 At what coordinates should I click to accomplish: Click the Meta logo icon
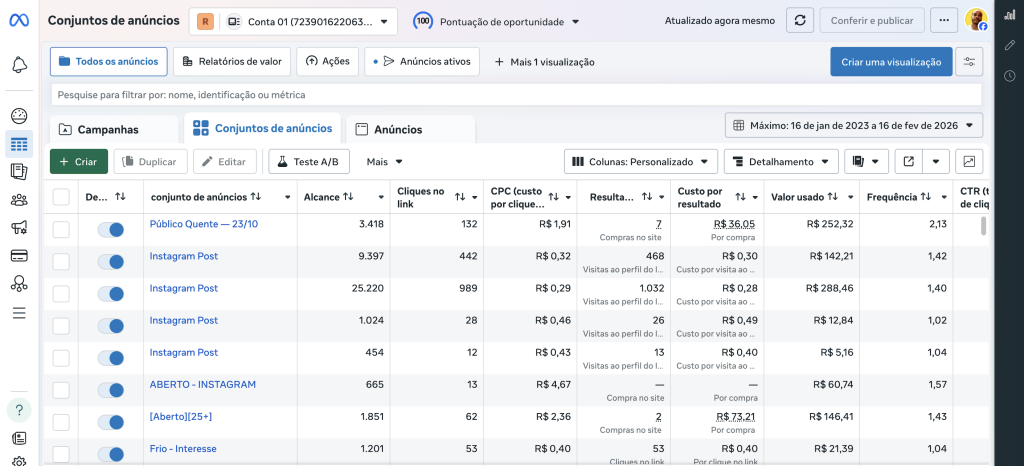coord(19,20)
